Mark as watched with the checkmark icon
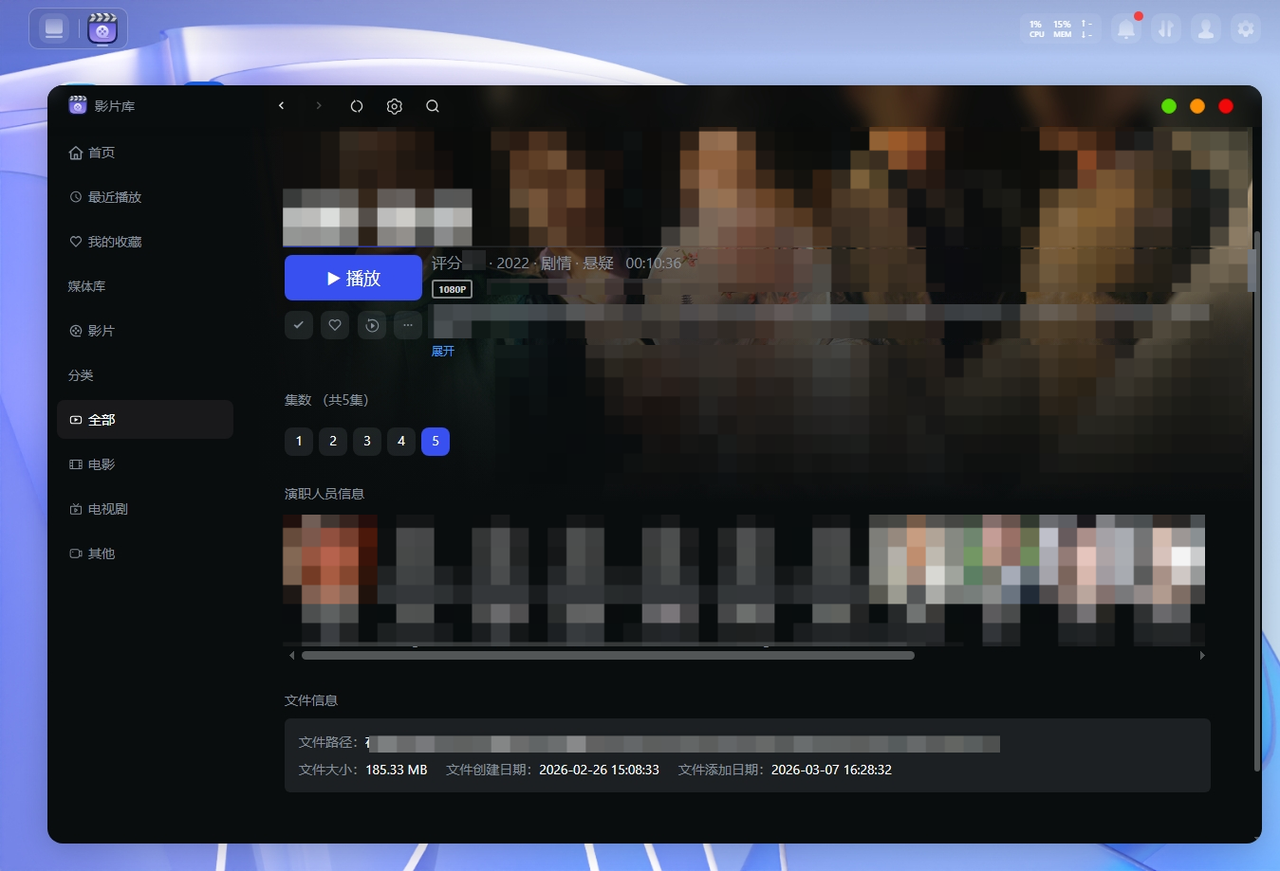 coord(299,325)
